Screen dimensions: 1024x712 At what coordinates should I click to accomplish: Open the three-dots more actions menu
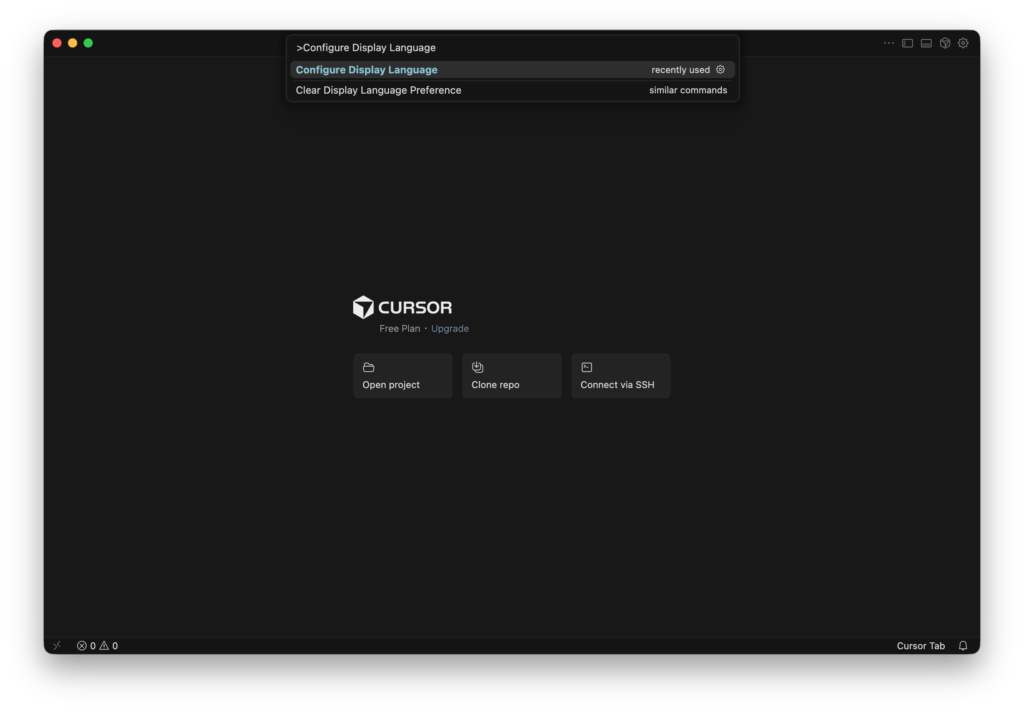(888, 43)
